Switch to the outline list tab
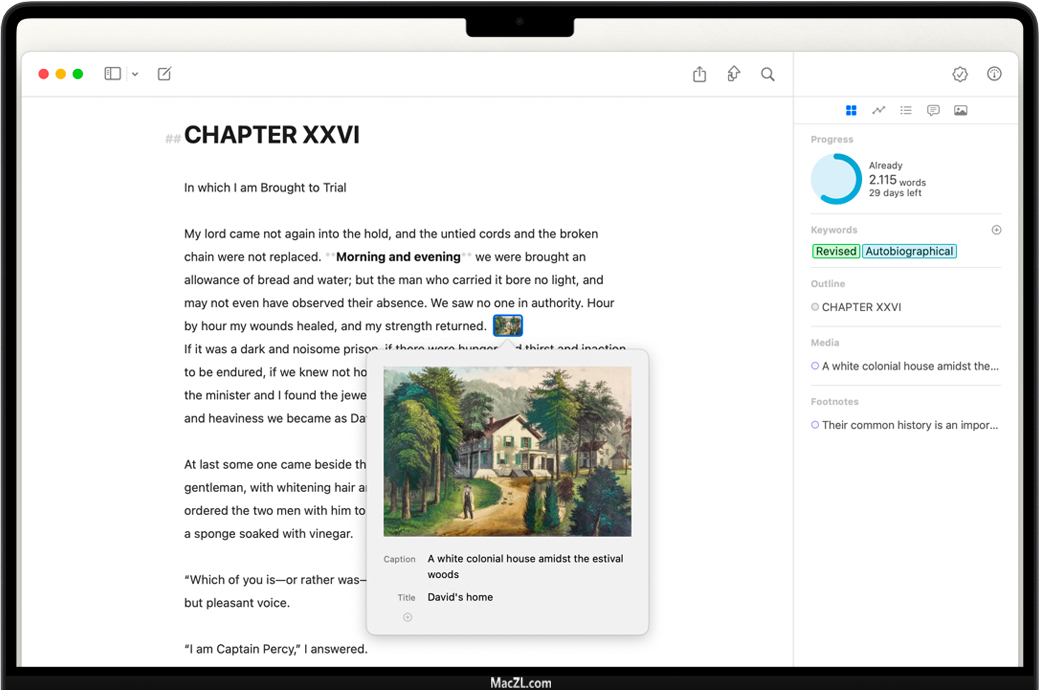This screenshot has width=1040, height=690. coord(906,110)
